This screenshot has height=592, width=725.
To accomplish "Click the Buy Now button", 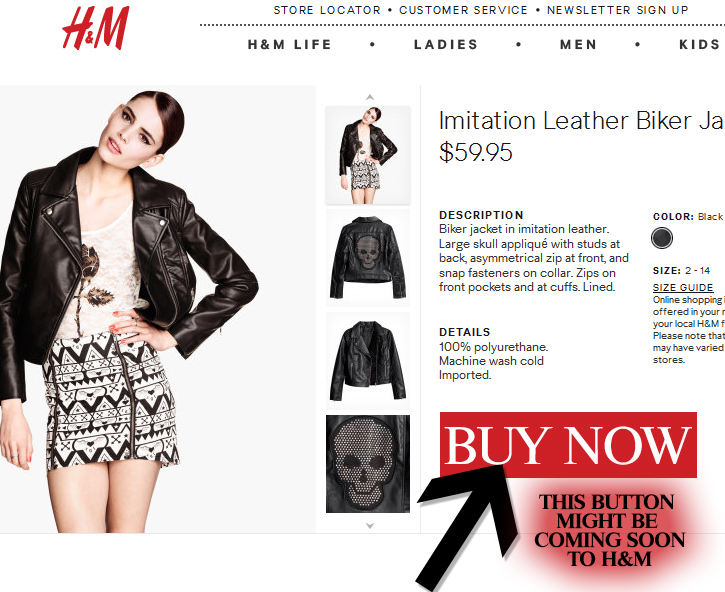I will (x=568, y=445).
